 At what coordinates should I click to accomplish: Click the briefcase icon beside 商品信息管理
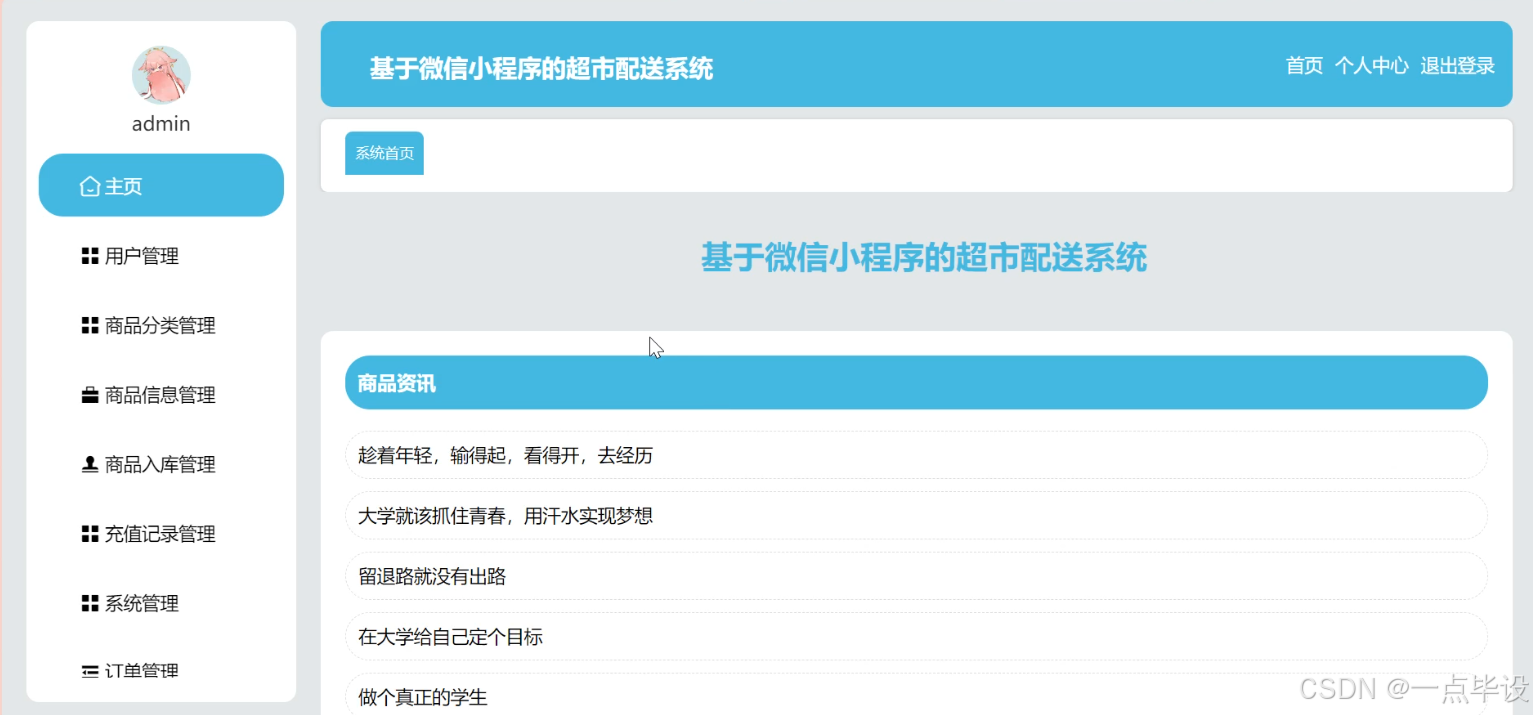click(90, 395)
